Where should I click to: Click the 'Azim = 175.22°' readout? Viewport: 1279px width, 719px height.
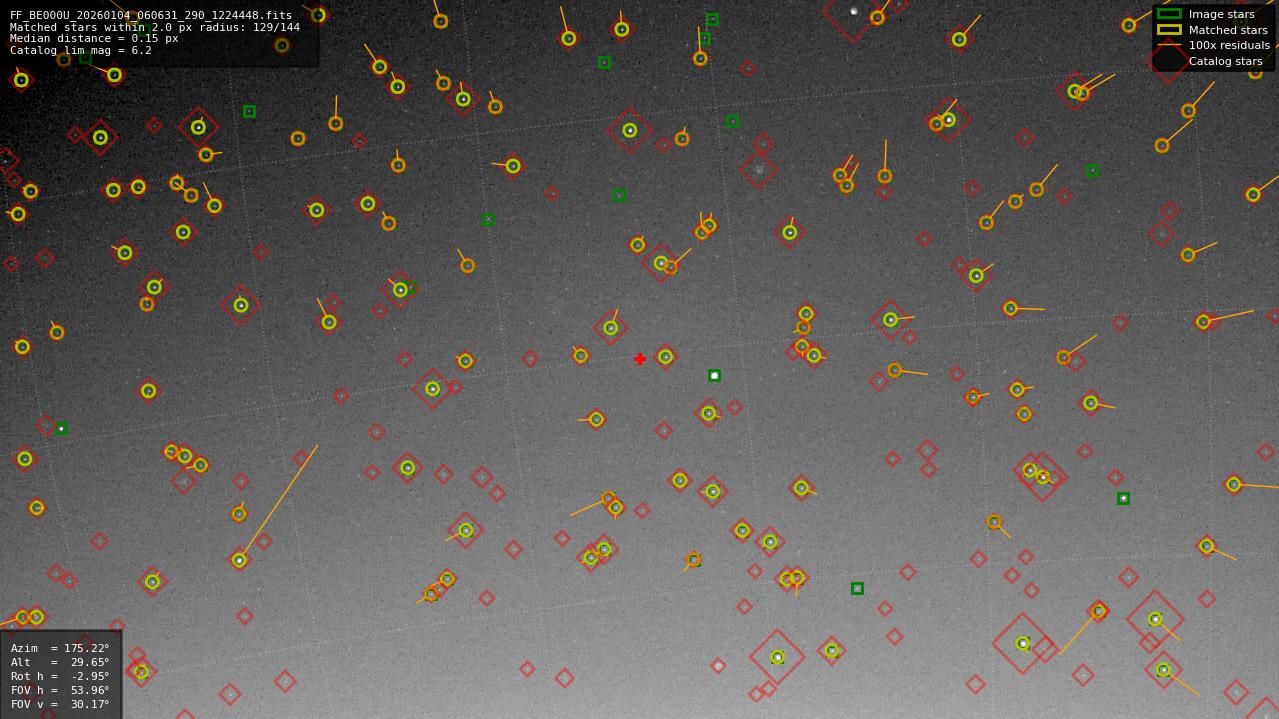pos(60,648)
